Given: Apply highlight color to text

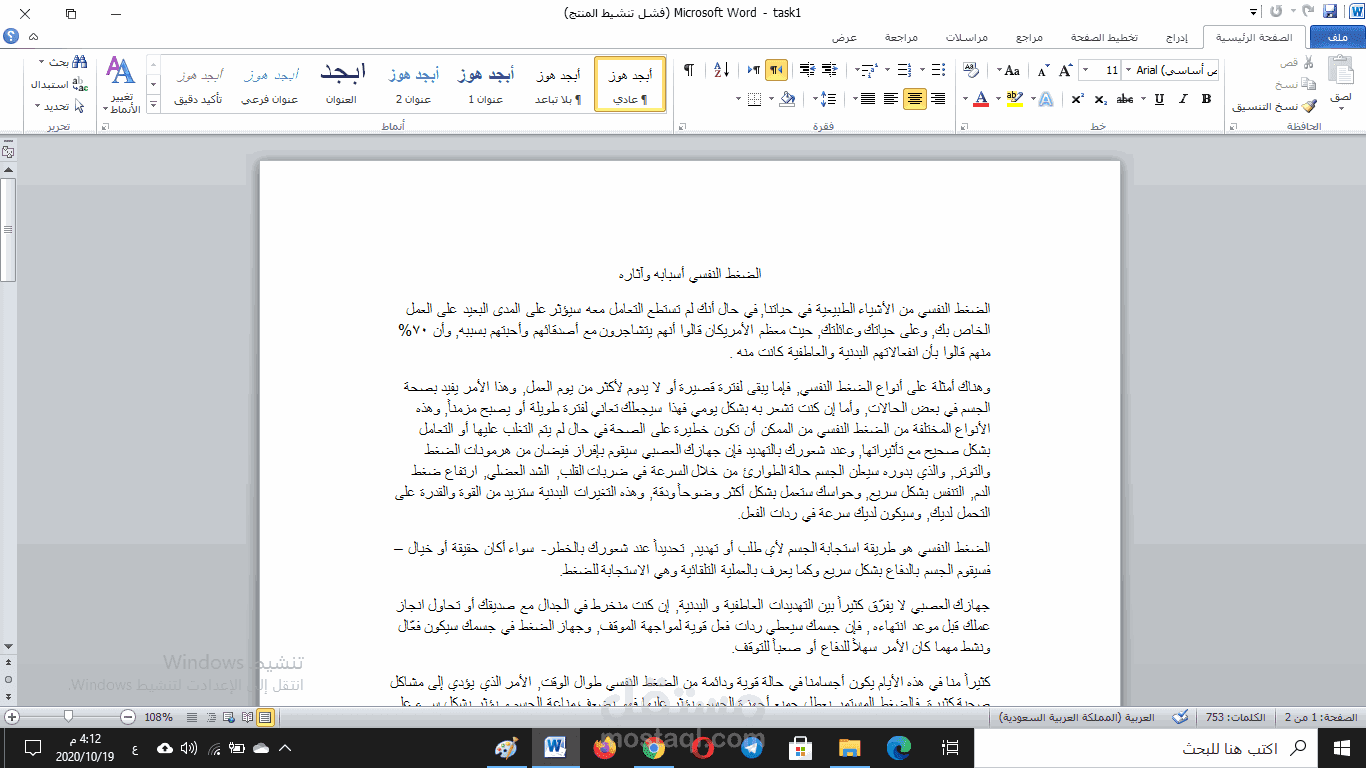Looking at the screenshot, I should (1013, 100).
